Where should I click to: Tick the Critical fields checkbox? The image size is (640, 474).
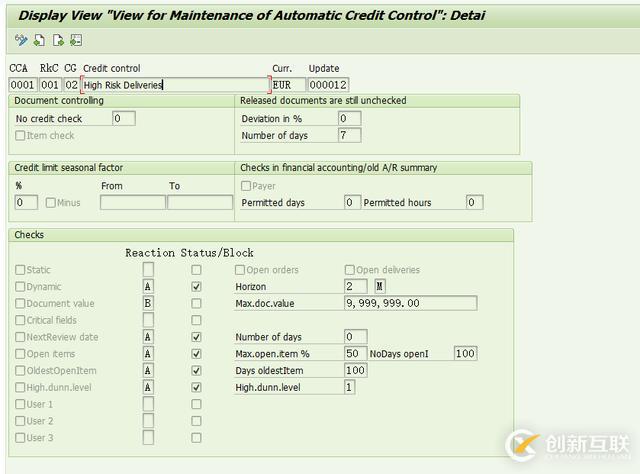point(20,320)
